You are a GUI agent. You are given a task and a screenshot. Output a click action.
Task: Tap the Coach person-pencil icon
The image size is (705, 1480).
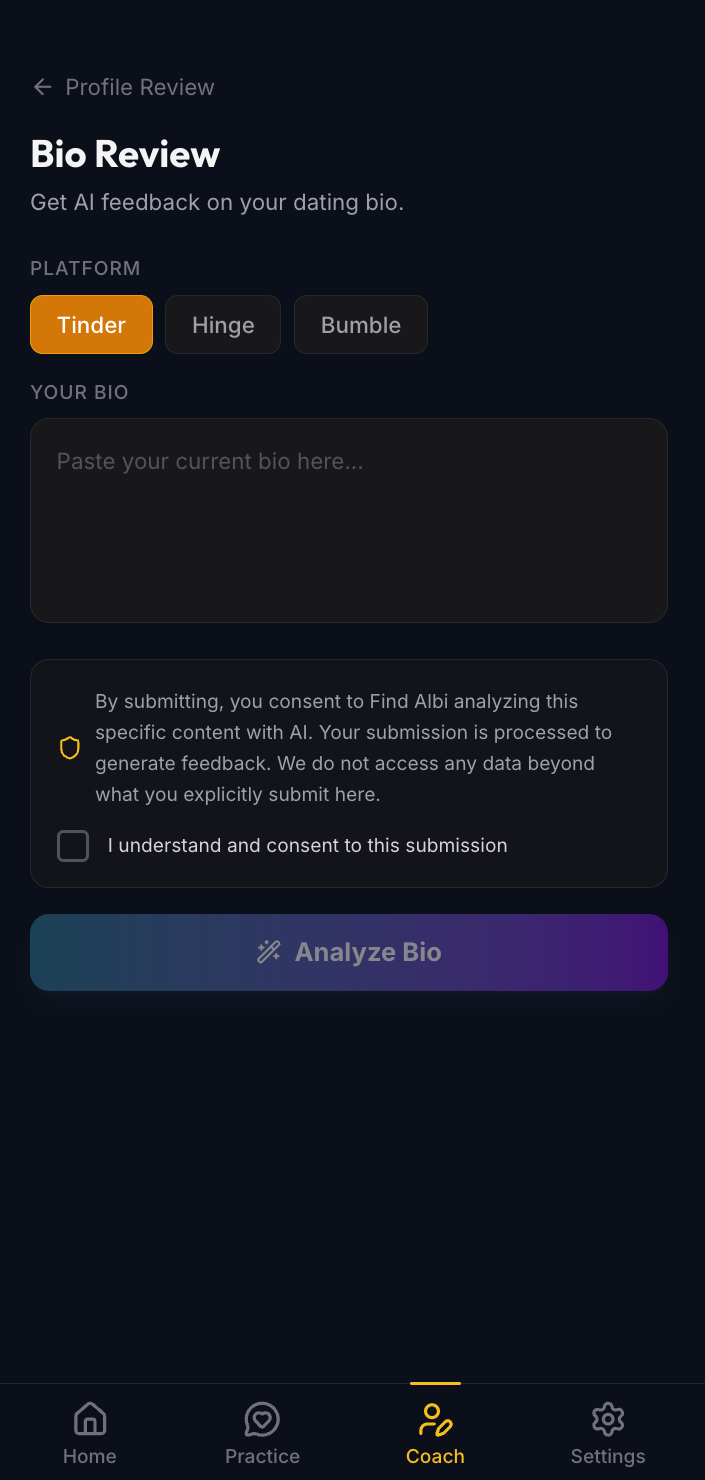pyautogui.click(x=435, y=1419)
